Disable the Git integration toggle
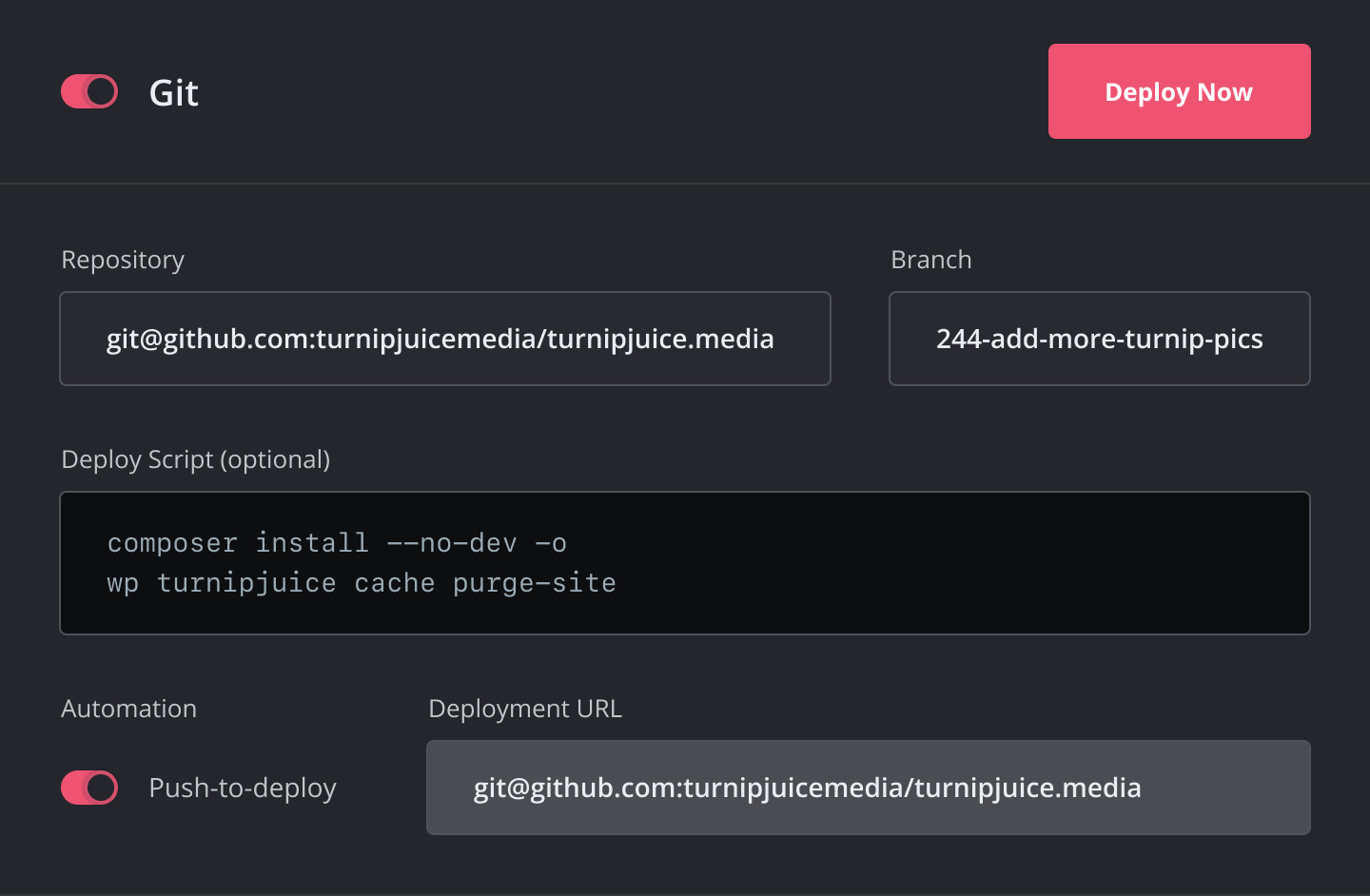 pyautogui.click(x=88, y=91)
